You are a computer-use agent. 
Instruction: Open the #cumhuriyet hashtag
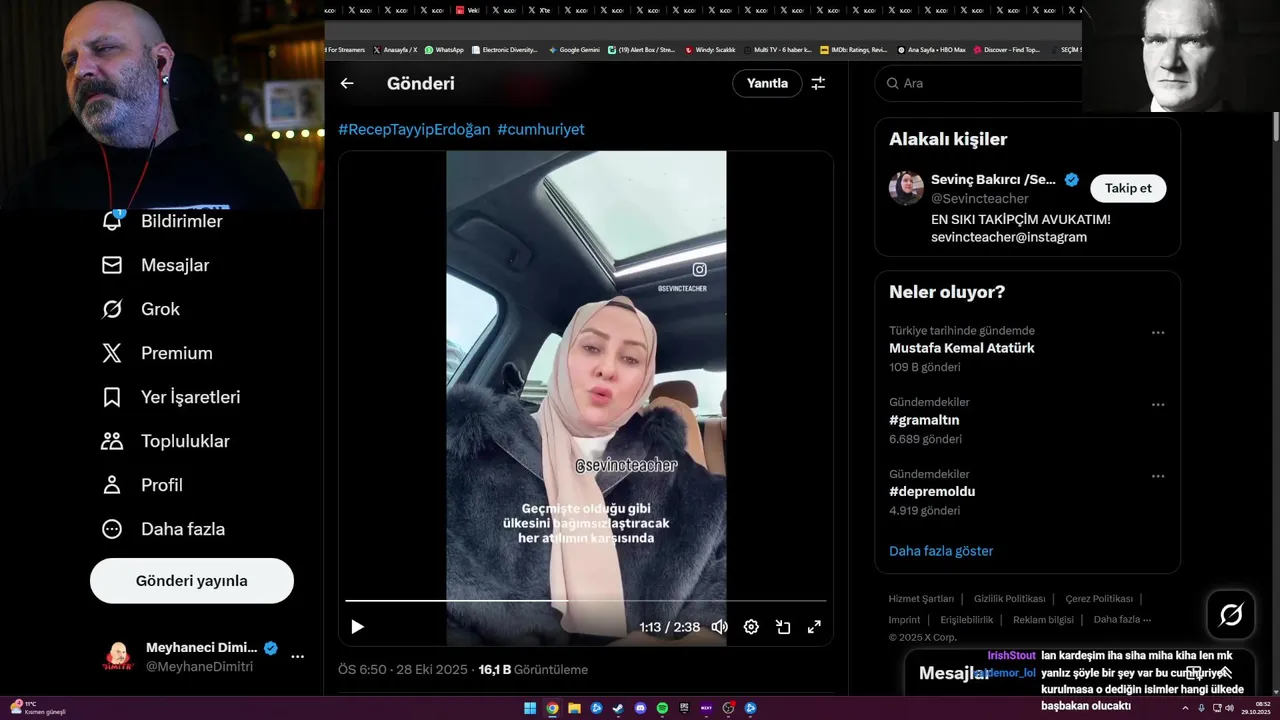pos(541,129)
